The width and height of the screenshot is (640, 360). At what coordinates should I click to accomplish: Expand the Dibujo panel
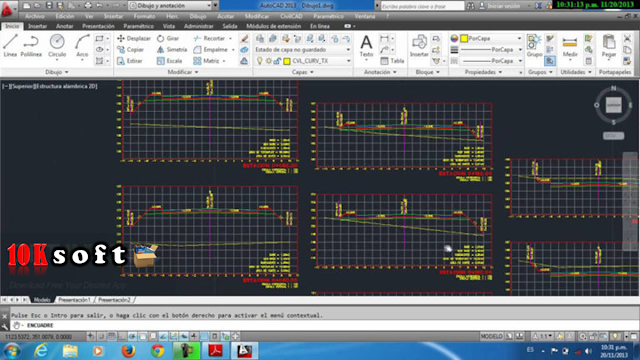[56, 72]
